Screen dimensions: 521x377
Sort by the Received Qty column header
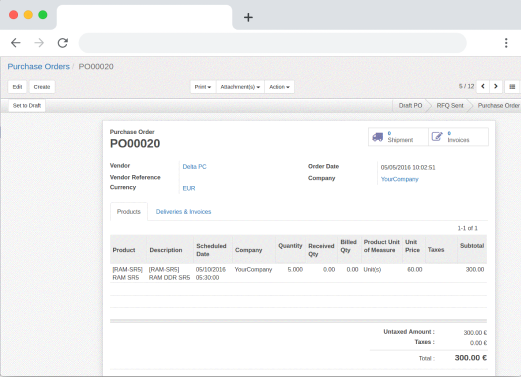point(321,250)
